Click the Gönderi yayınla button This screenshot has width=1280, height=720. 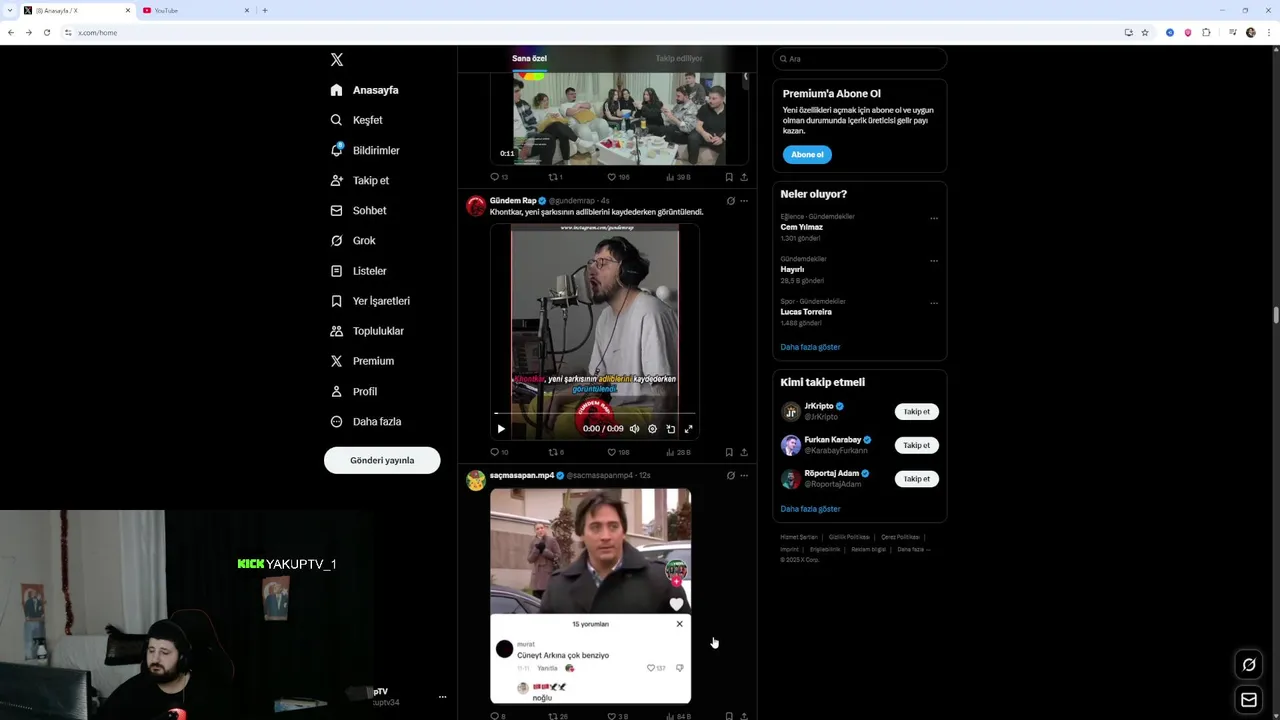coord(382,460)
